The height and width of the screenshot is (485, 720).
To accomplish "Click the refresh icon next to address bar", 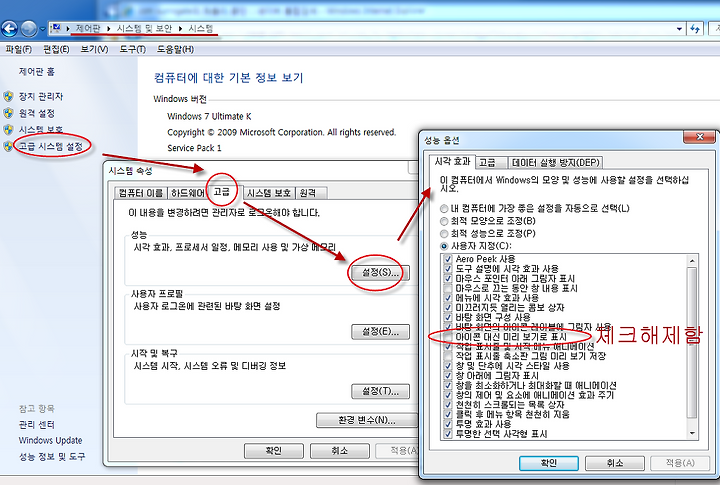I will point(695,29).
